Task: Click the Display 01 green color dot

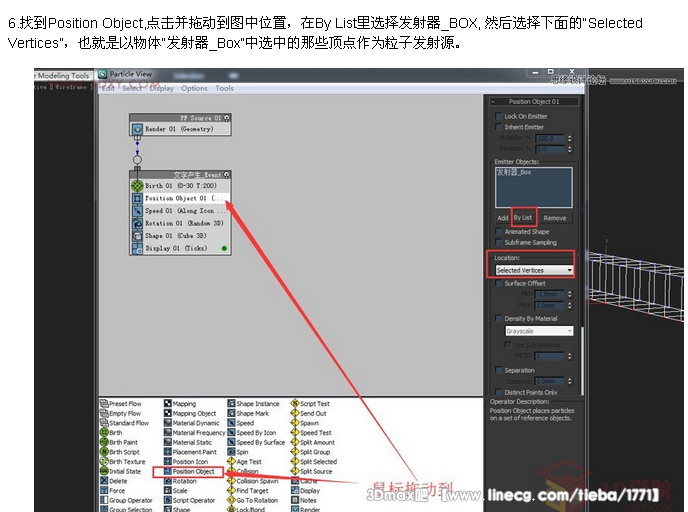Action: [x=224, y=248]
